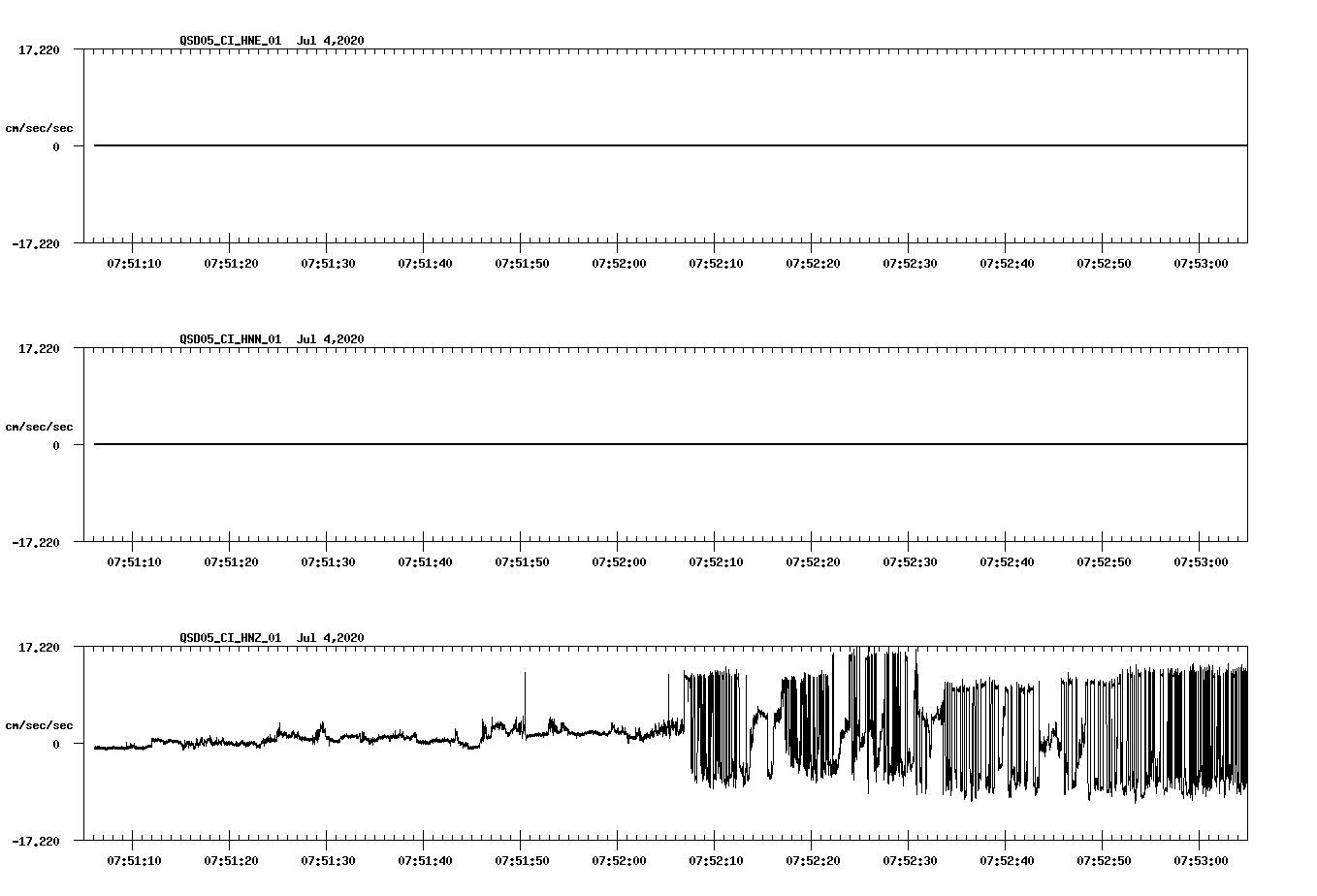Click 07:53:00 on the HNE time axis

[1201, 263]
